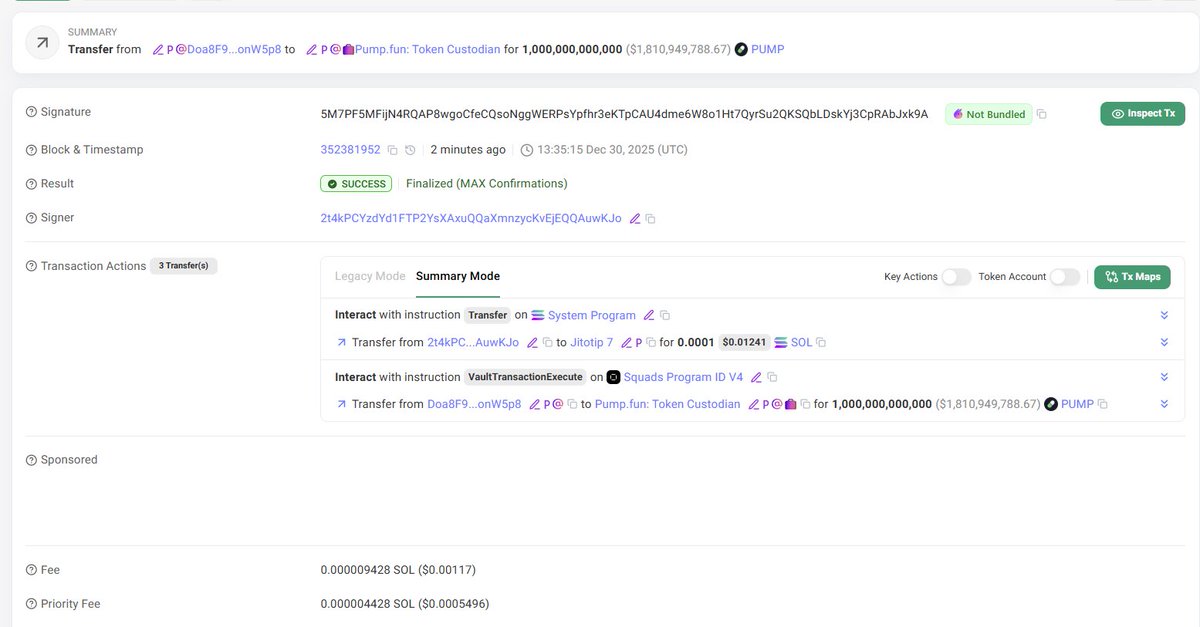Viewport: 1200px width, 627px height.
Task: Click the Priority Fee help icon
Action: pyautogui.click(x=31, y=604)
